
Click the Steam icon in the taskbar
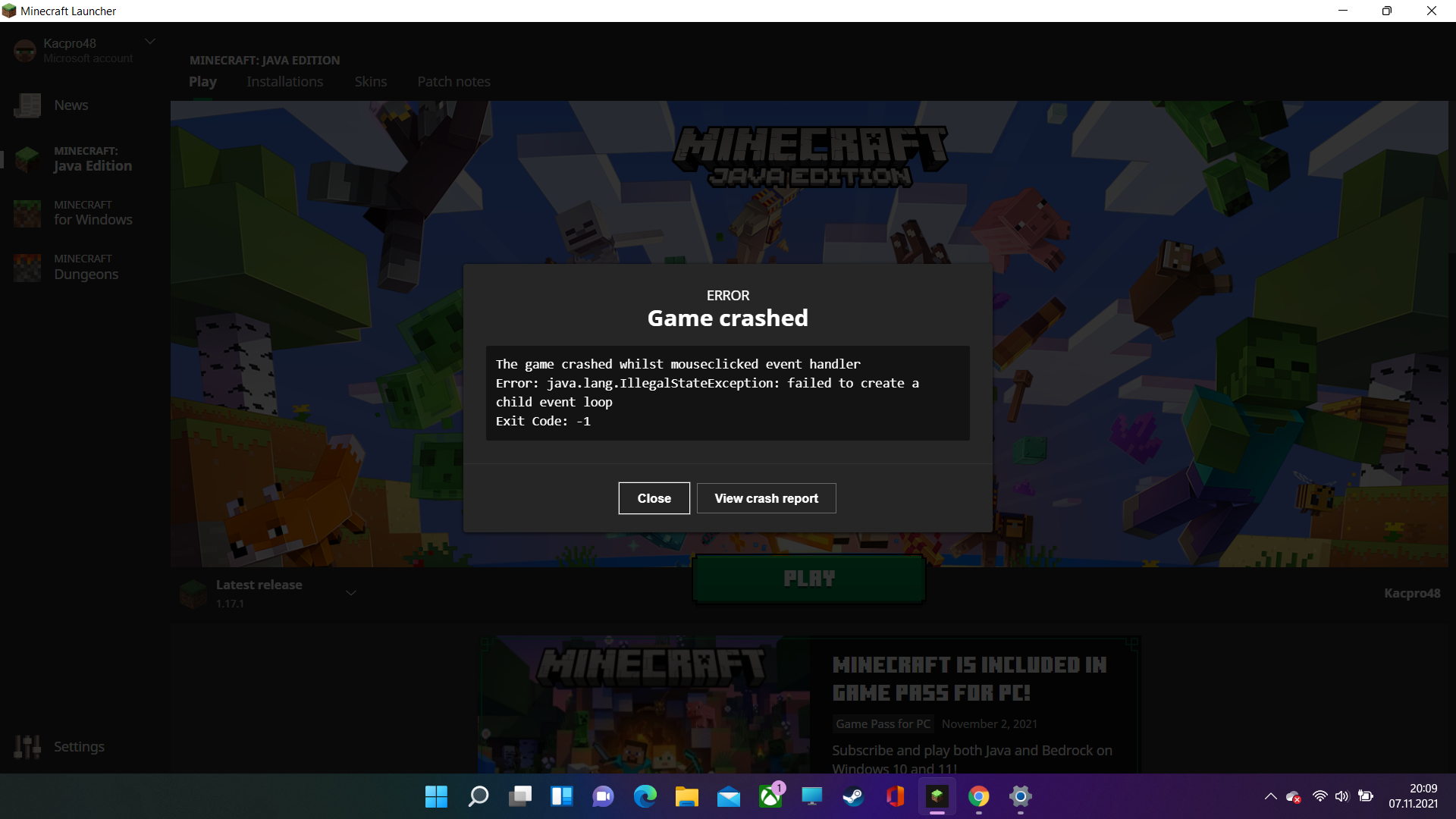[853, 796]
